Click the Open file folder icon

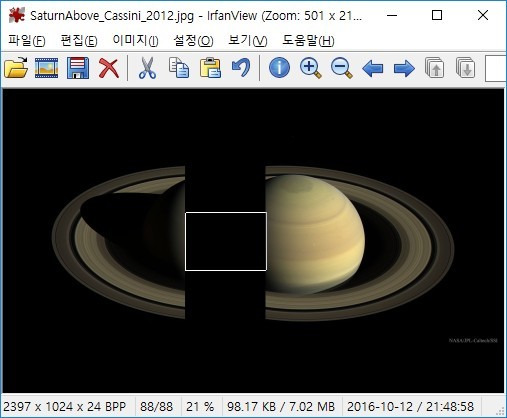click(x=16, y=68)
